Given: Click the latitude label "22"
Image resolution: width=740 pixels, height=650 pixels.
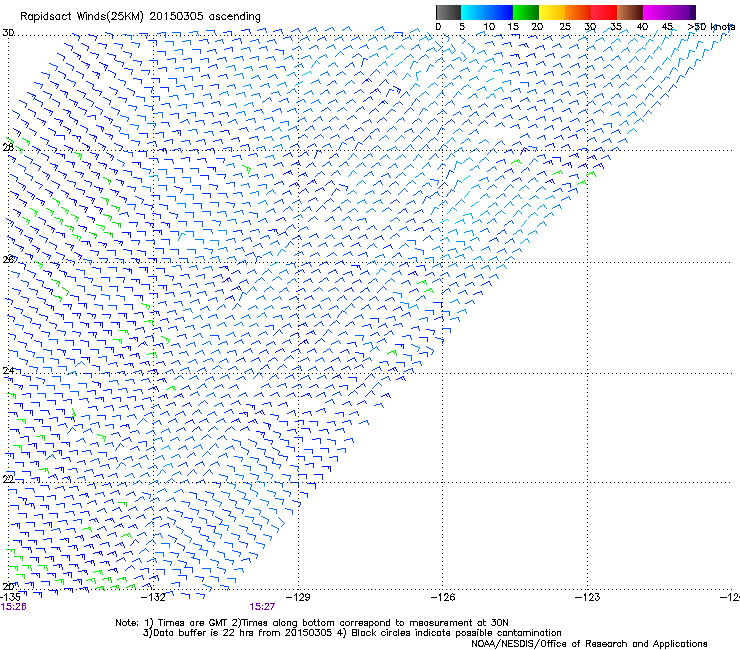Looking at the screenshot, I should point(8,479).
